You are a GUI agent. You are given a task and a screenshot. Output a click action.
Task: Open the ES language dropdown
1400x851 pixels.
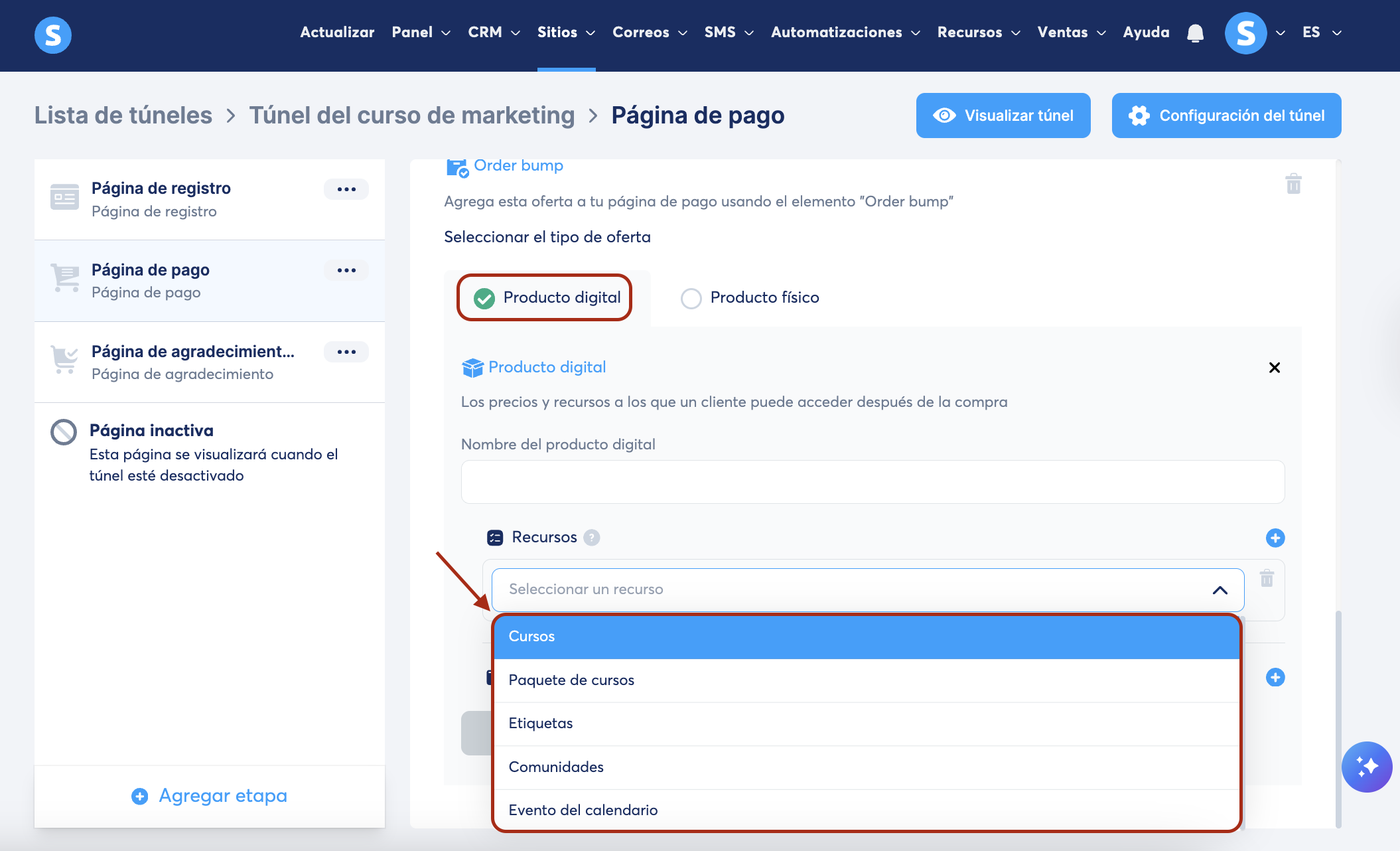1321,33
